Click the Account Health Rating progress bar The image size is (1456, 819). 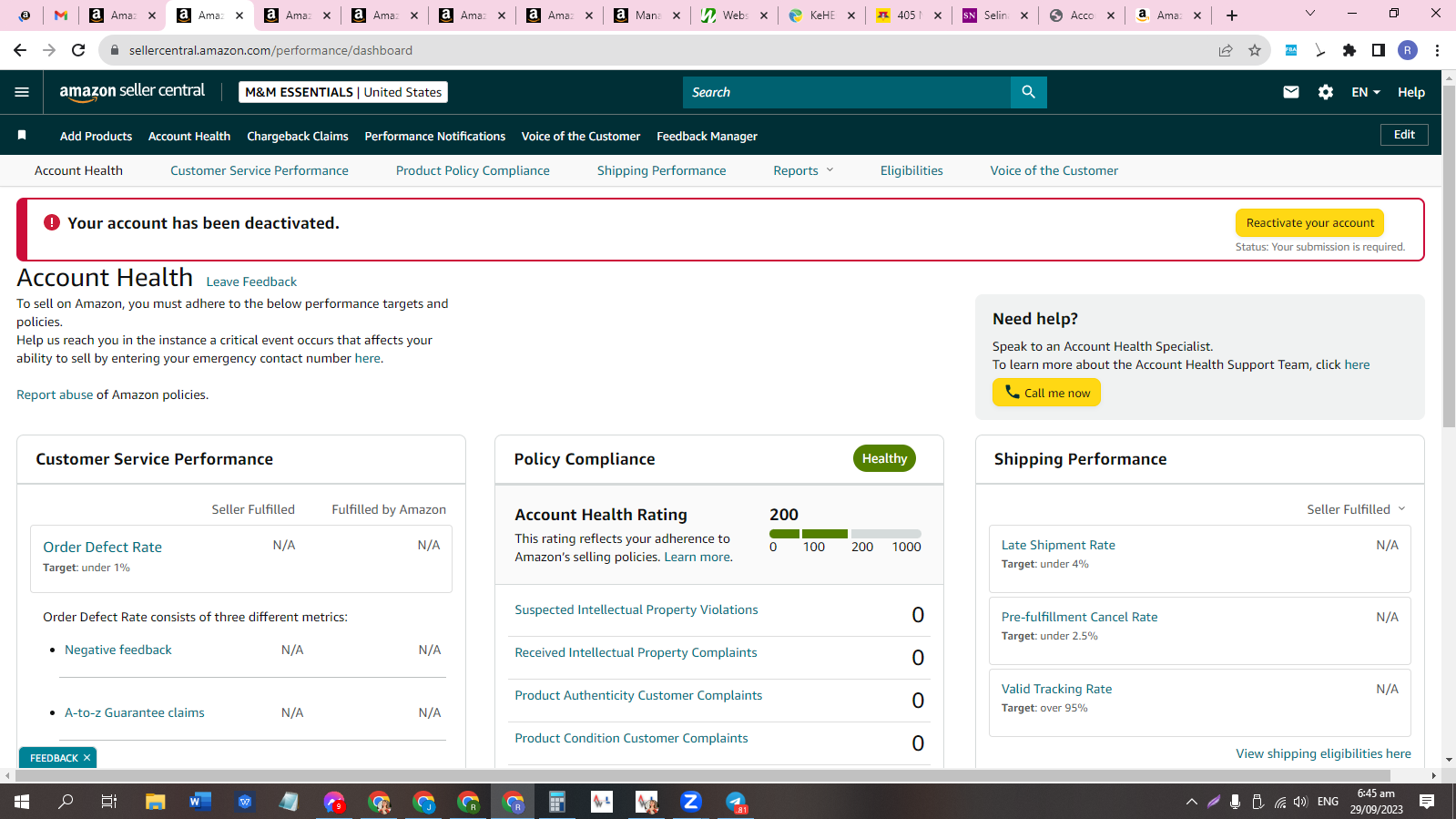click(845, 534)
